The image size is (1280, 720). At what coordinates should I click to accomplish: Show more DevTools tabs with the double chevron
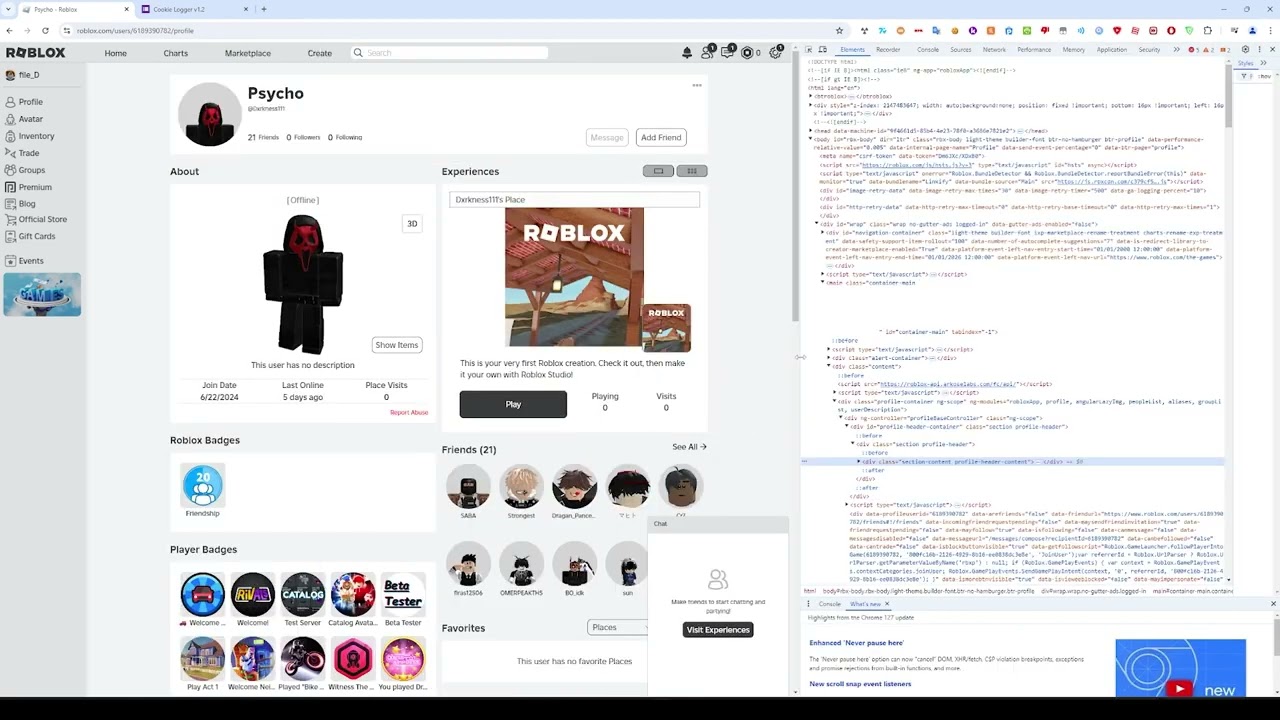tap(1177, 49)
